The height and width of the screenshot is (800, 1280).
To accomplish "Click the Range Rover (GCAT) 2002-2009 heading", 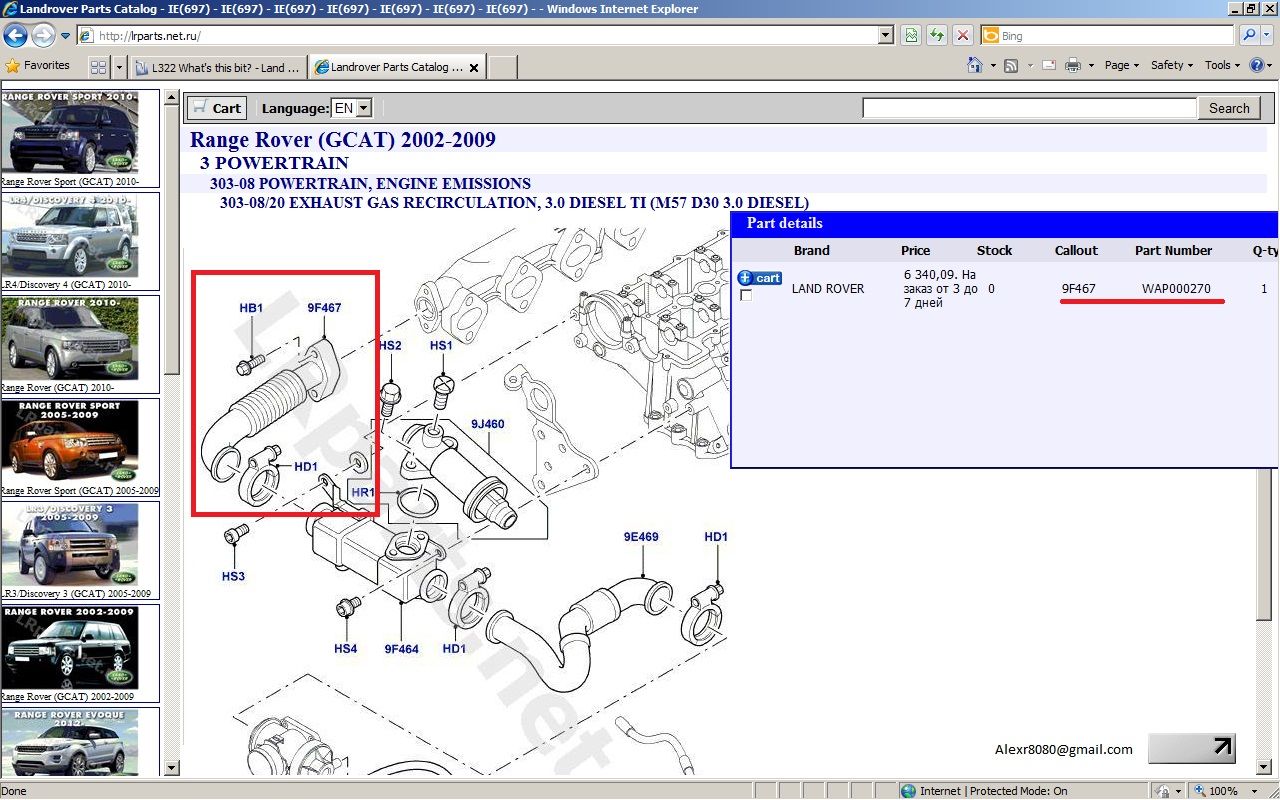I will (343, 140).
